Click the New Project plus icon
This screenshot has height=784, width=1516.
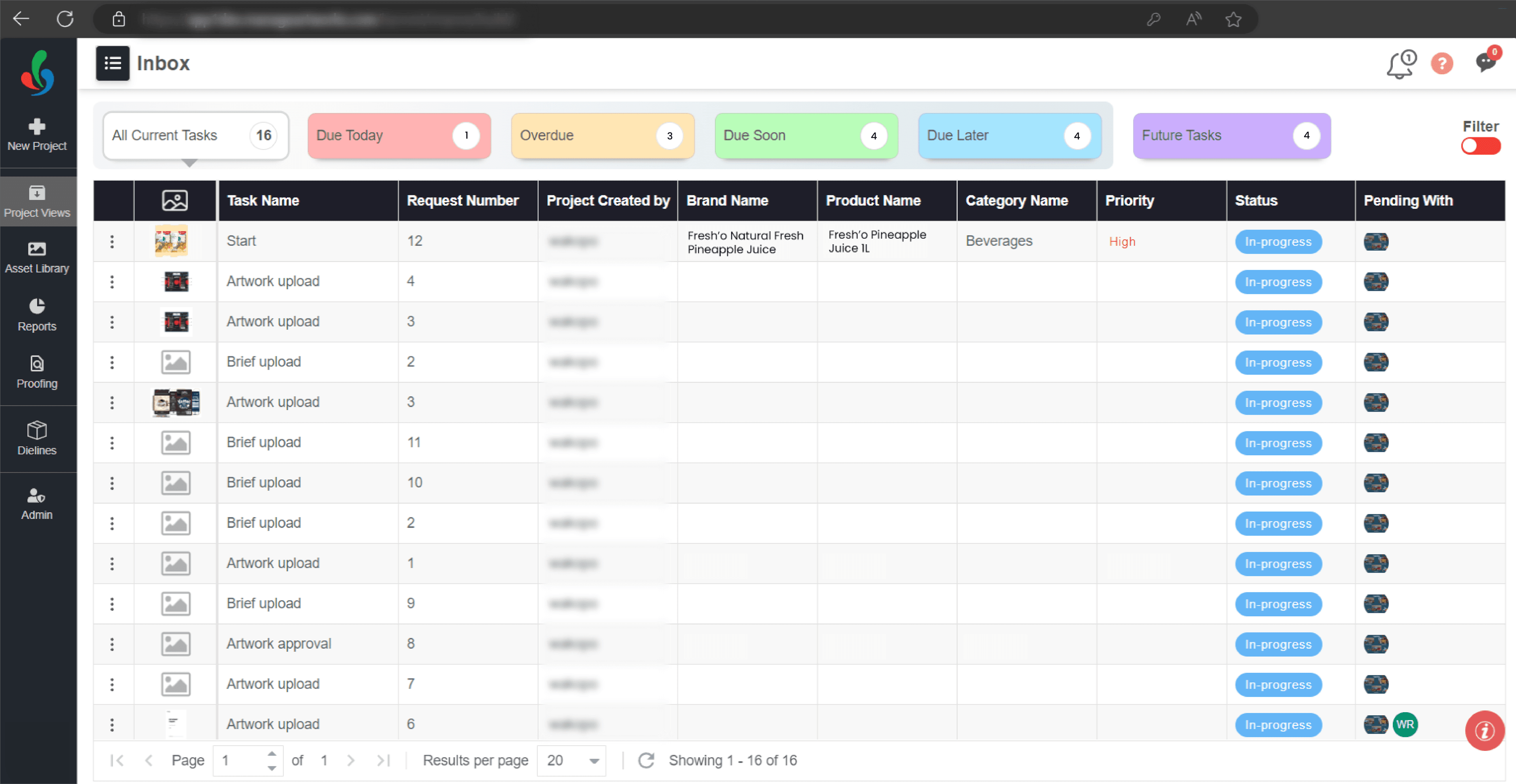[x=37, y=126]
